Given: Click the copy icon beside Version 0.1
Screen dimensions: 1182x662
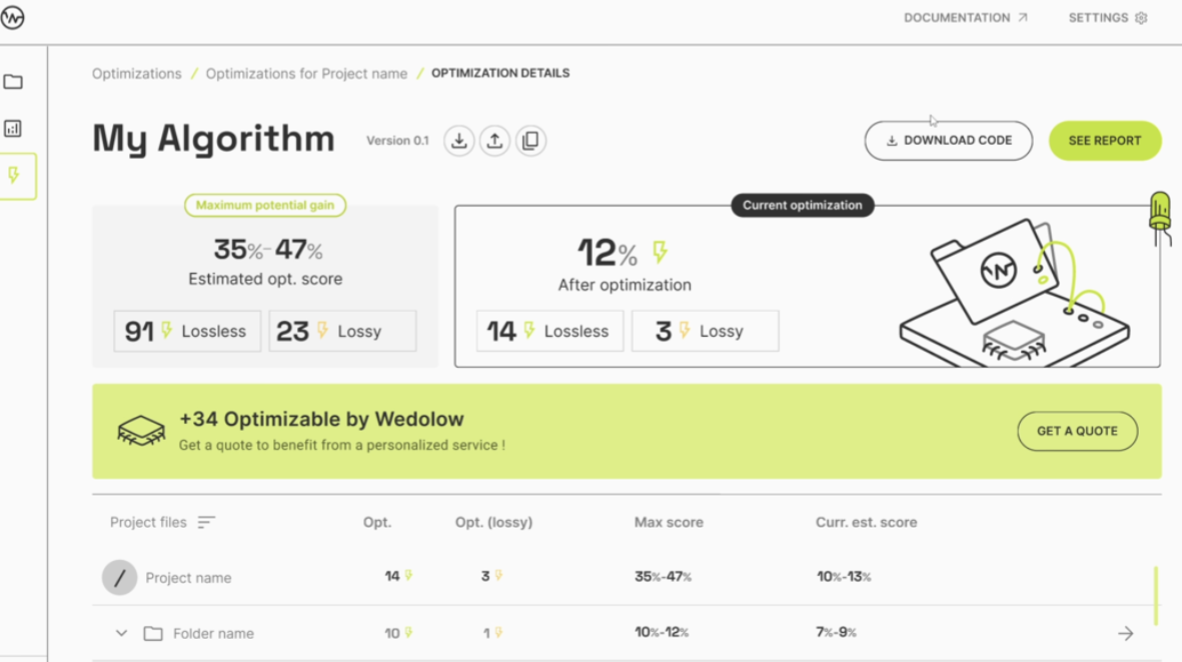Looking at the screenshot, I should tap(531, 141).
